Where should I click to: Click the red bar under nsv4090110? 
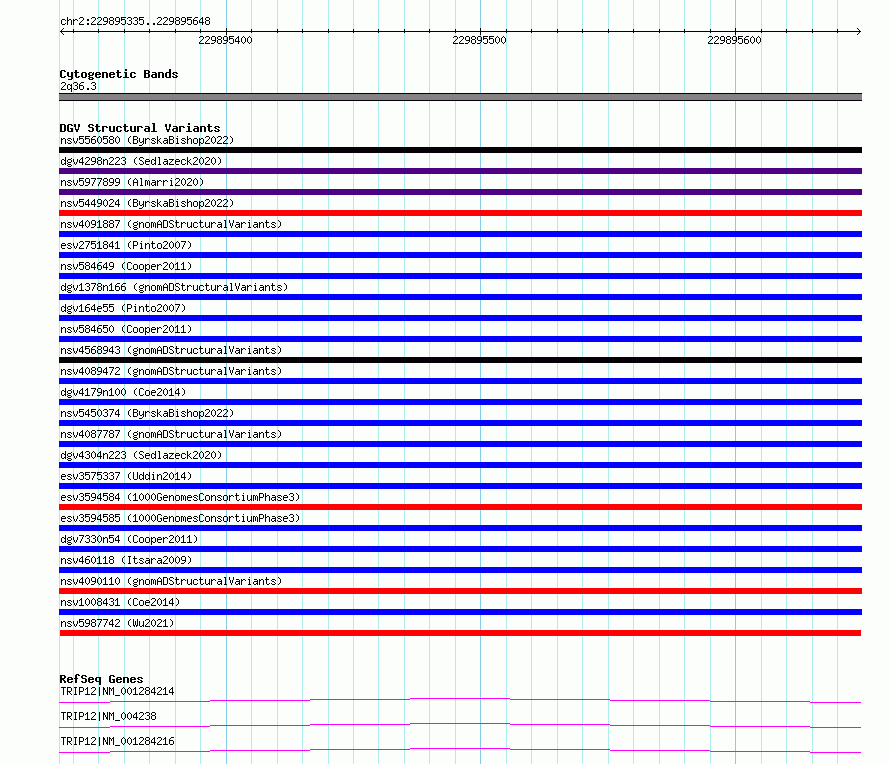(460, 591)
